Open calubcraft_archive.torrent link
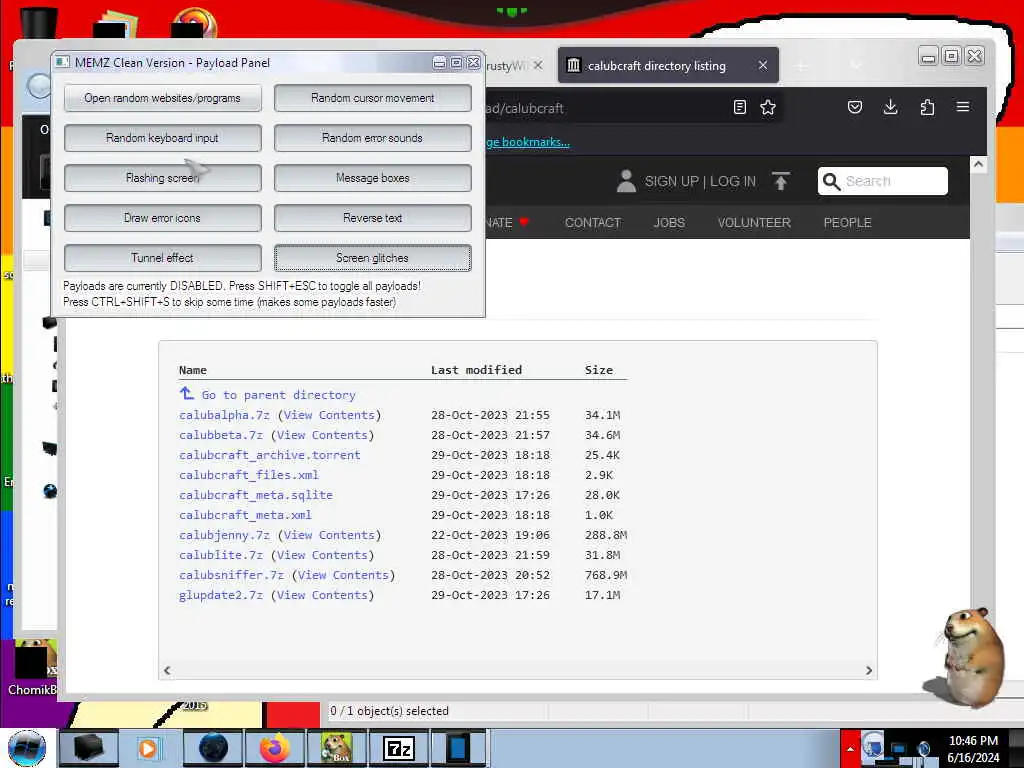 pyautogui.click(x=270, y=455)
